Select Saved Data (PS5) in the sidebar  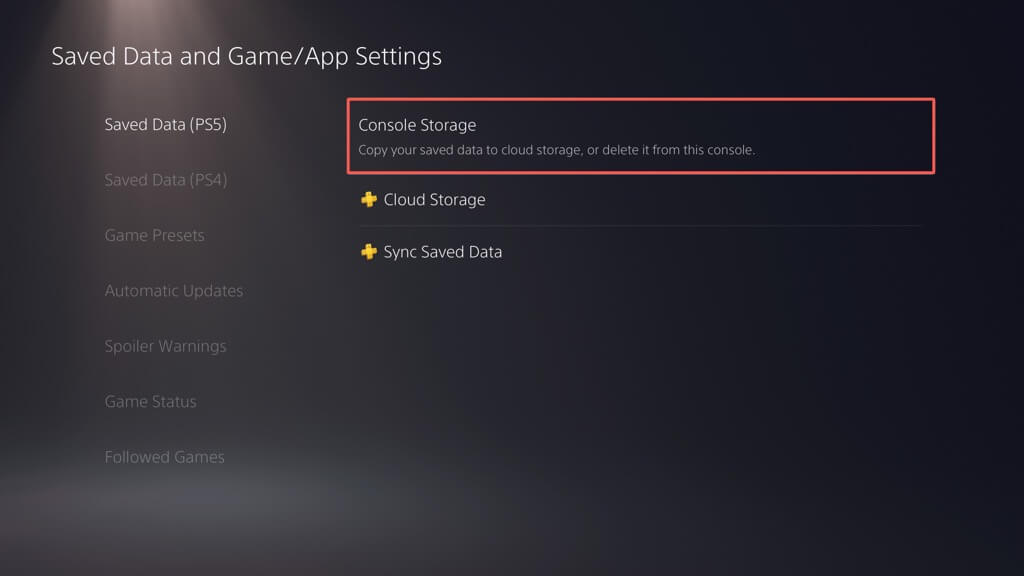point(164,125)
